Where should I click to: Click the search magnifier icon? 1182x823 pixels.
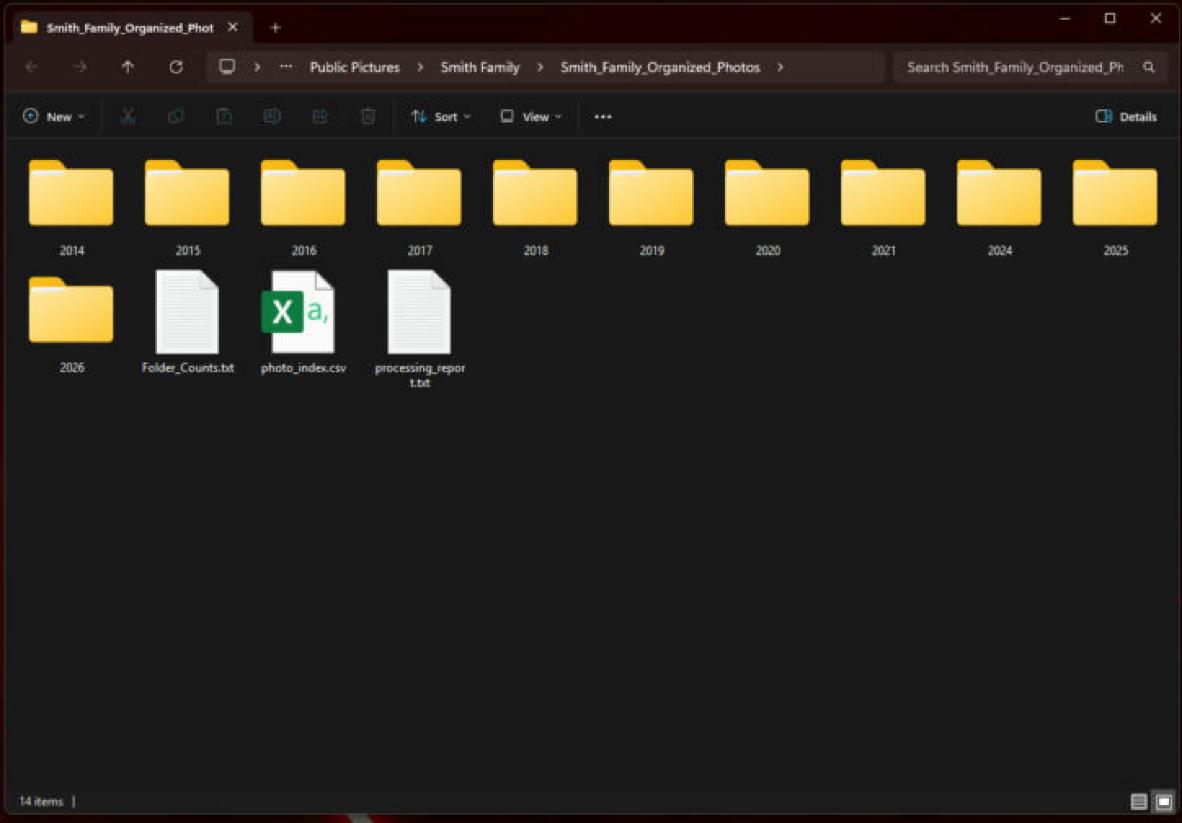pos(1149,67)
